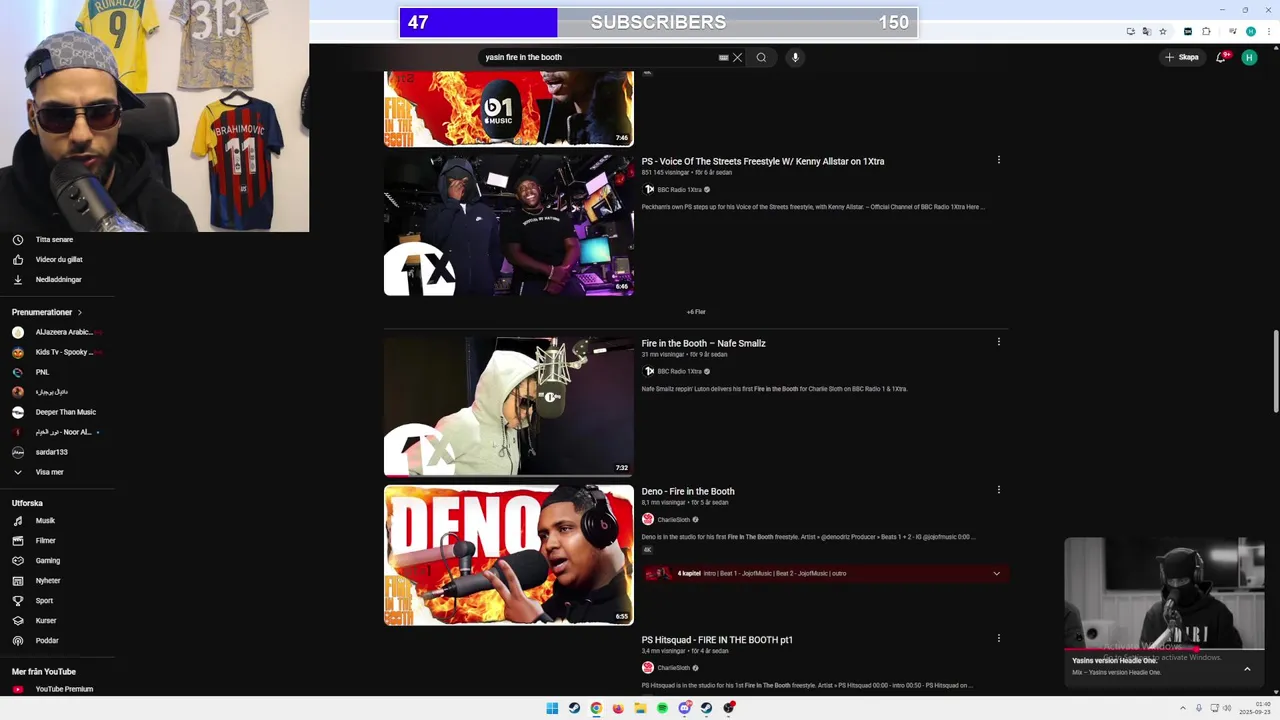This screenshot has width=1280, height=720.
Task: Open File Explorer from the taskbar
Action: tap(640, 708)
